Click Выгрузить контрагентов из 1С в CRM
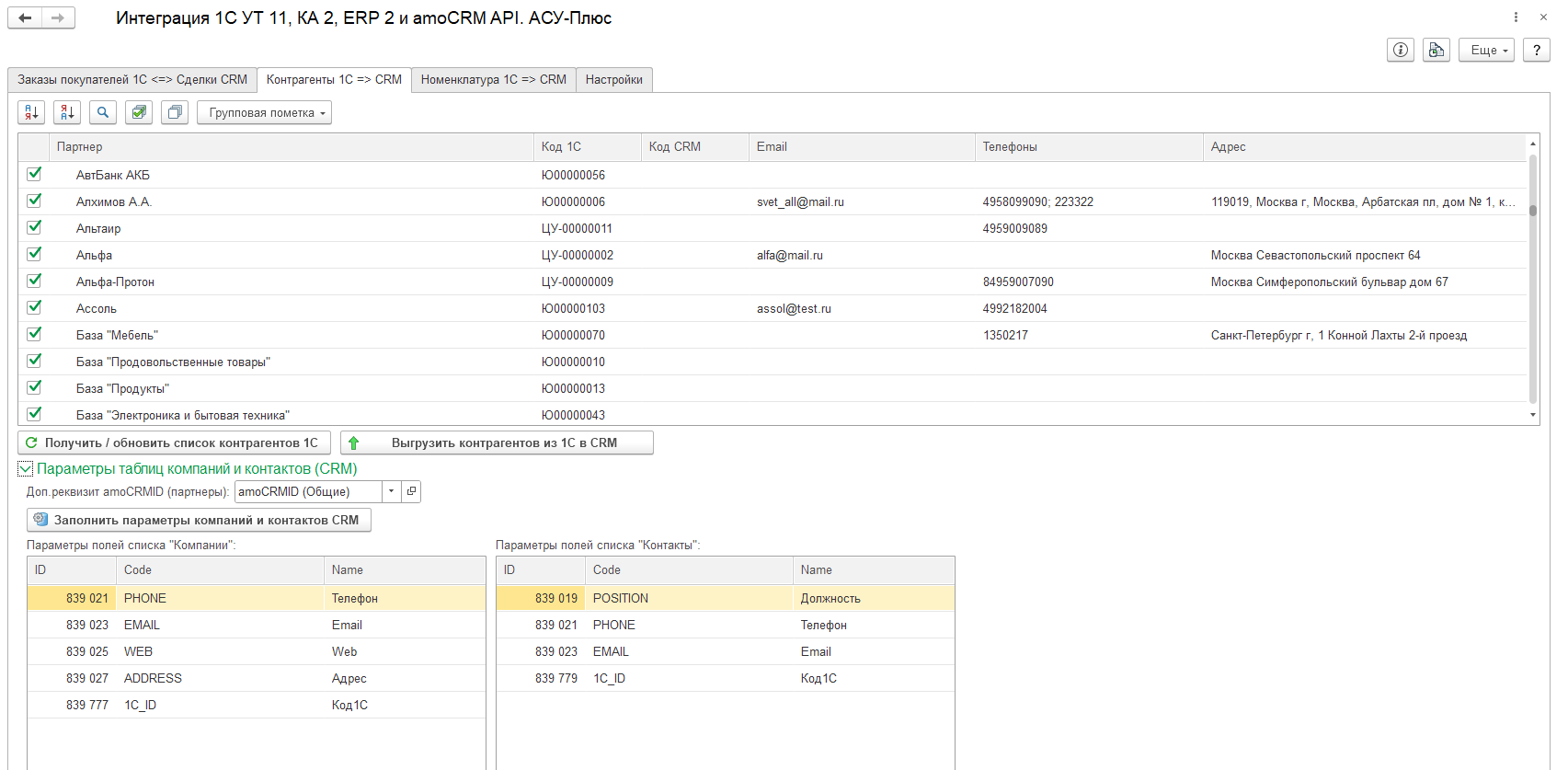 (497, 442)
